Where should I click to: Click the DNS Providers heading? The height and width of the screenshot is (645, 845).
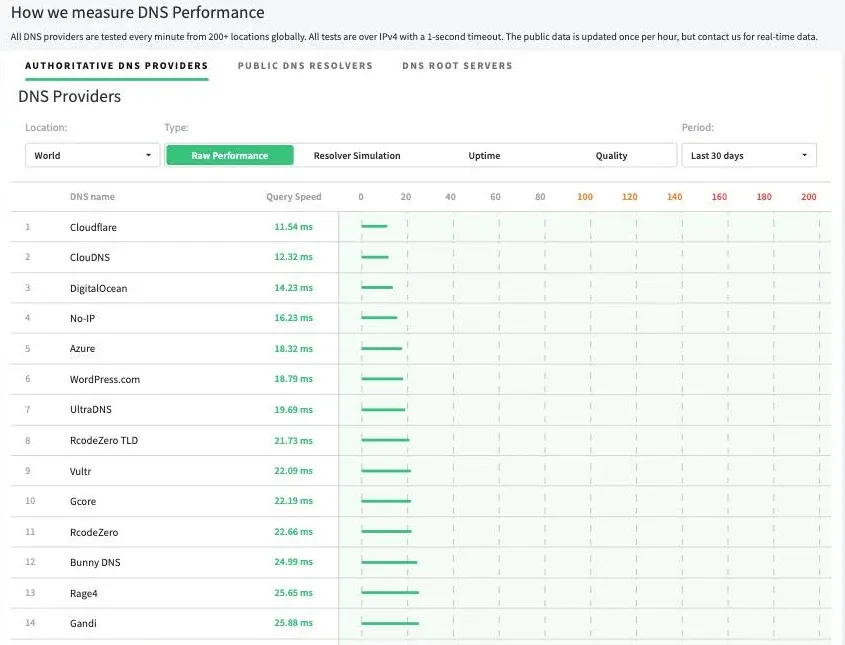tap(70, 96)
